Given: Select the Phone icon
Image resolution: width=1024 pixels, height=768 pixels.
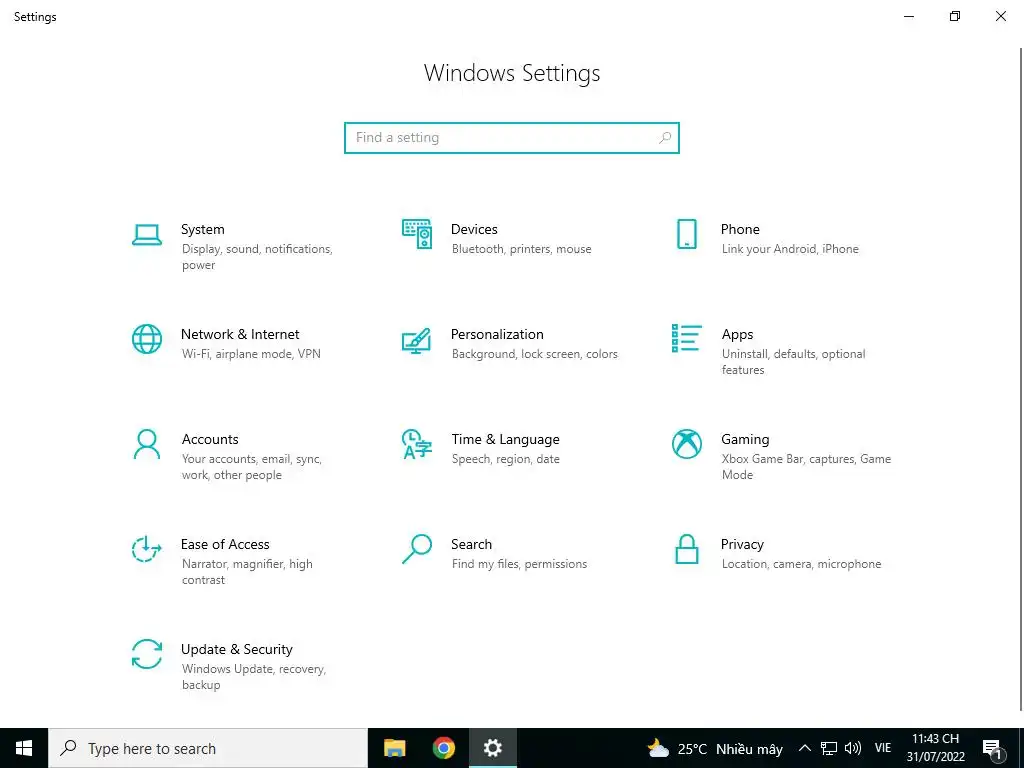Looking at the screenshot, I should (x=686, y=234).
